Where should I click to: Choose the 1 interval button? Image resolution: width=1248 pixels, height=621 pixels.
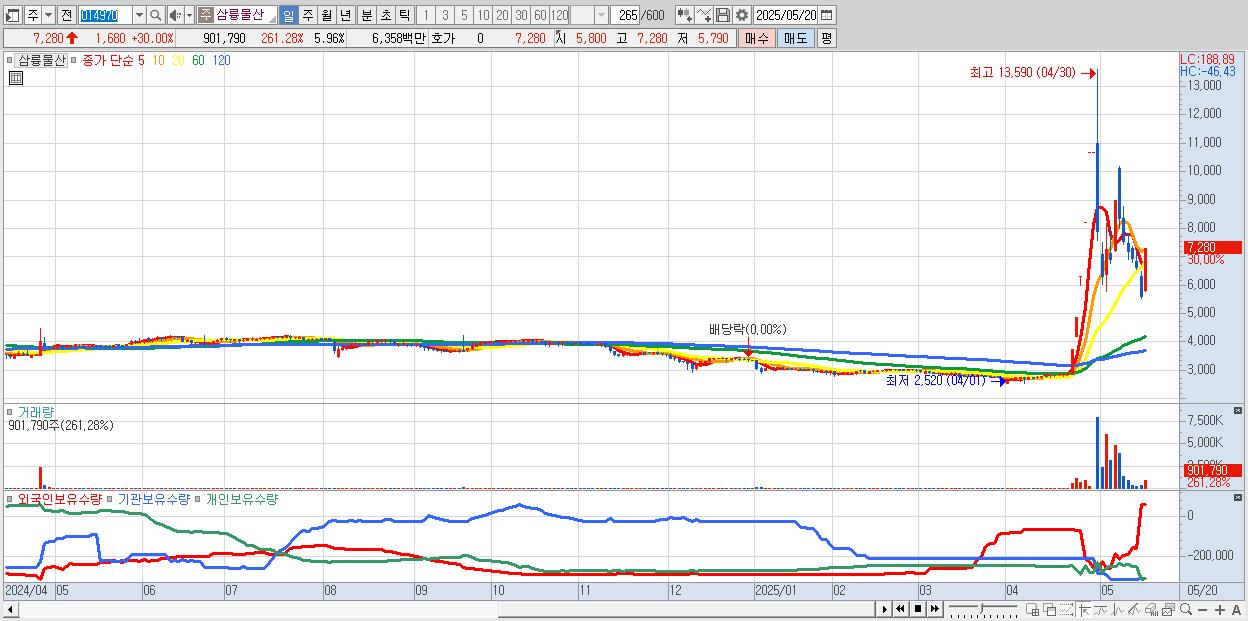[425, 15]
